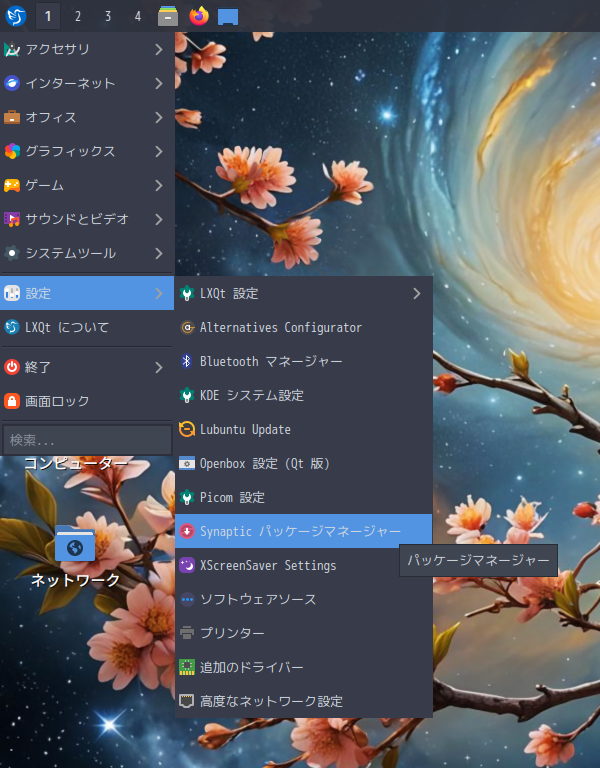Open the ゲーム menu category
Screen dimensions: 600x768
point(87,185)
